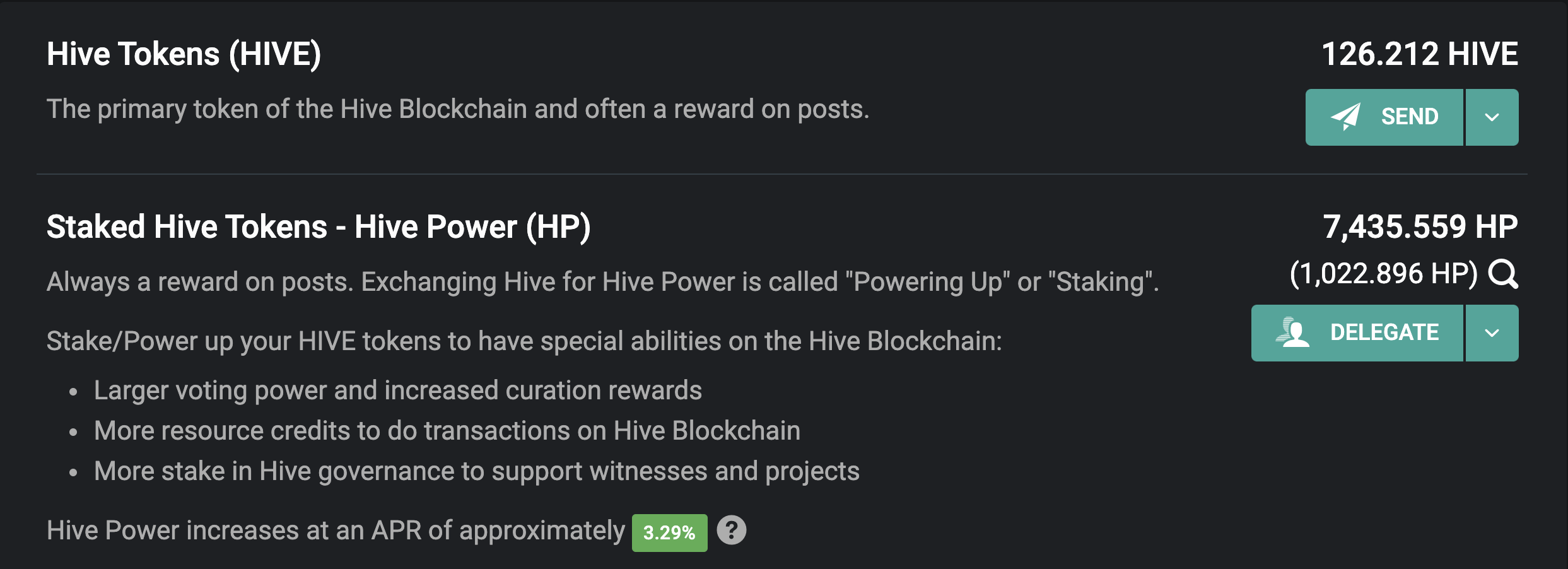Select the 126.212 HIVE balance
1568x569 pixels.
[1420, 54]
